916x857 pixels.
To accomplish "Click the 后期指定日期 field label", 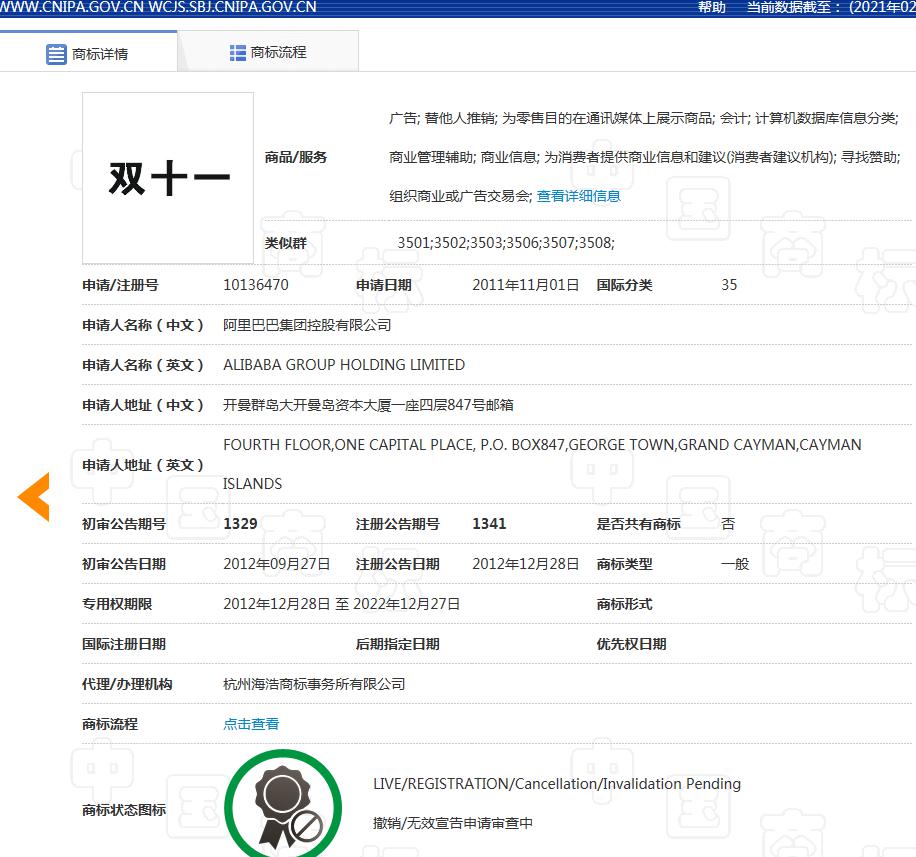I will (398, 644).
